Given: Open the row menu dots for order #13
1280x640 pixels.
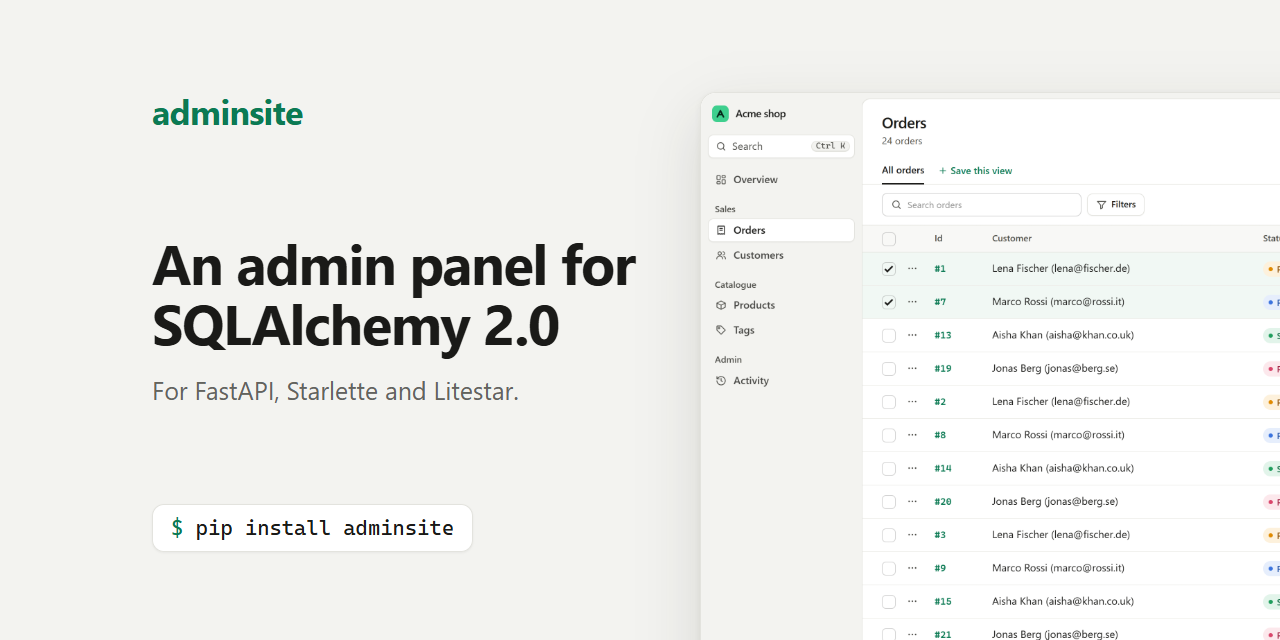Looking at the screenshot, I should [x=912, y=335].
